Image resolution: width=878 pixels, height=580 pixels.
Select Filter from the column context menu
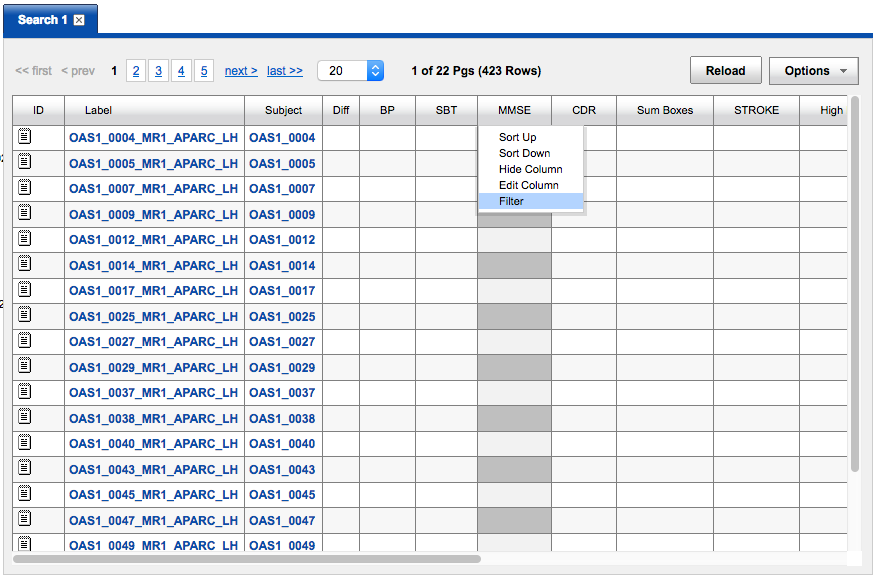coord(511,201)
